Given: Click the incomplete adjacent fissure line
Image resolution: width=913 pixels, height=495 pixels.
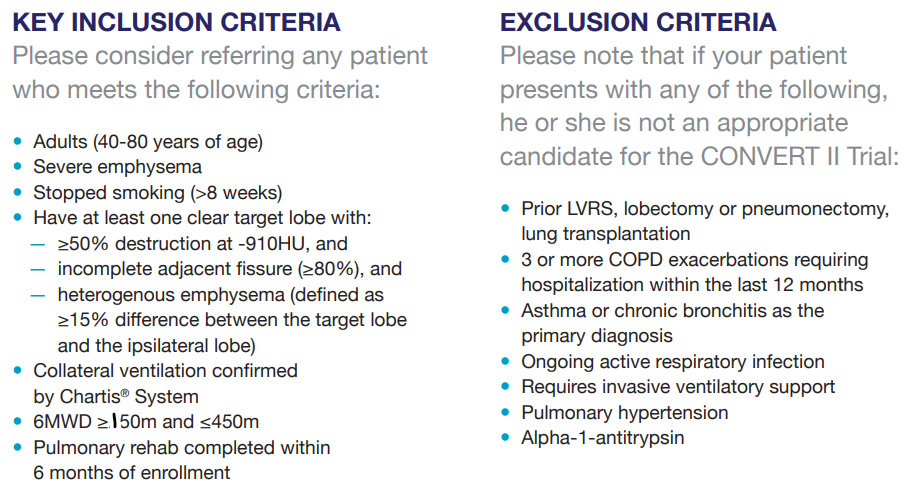Looking at the screenshot, I should [229, 268].
